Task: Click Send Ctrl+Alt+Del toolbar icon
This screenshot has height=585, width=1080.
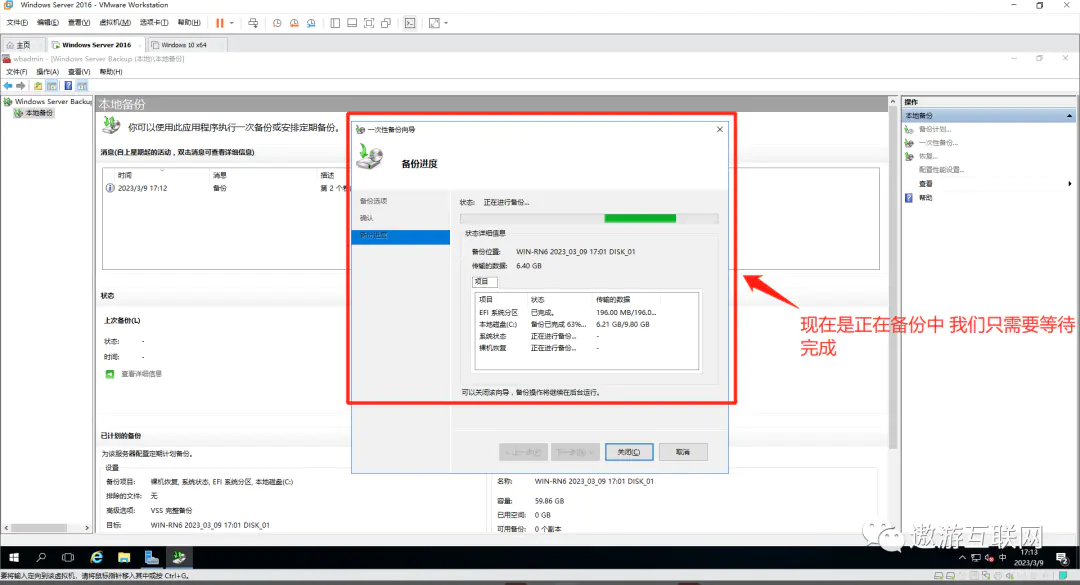Action: 253,23
